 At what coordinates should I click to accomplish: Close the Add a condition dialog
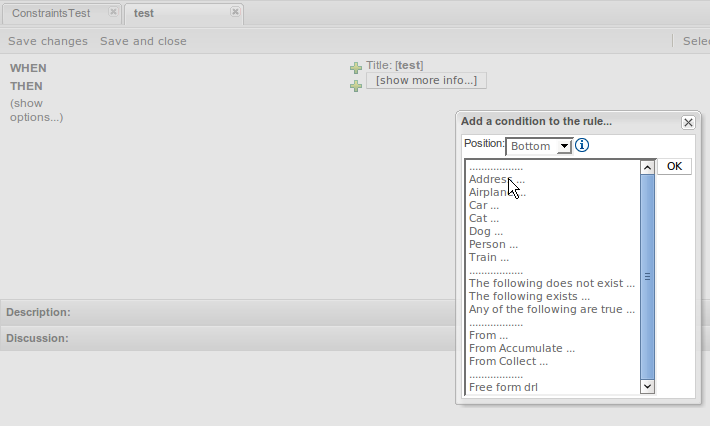(688, 122)
